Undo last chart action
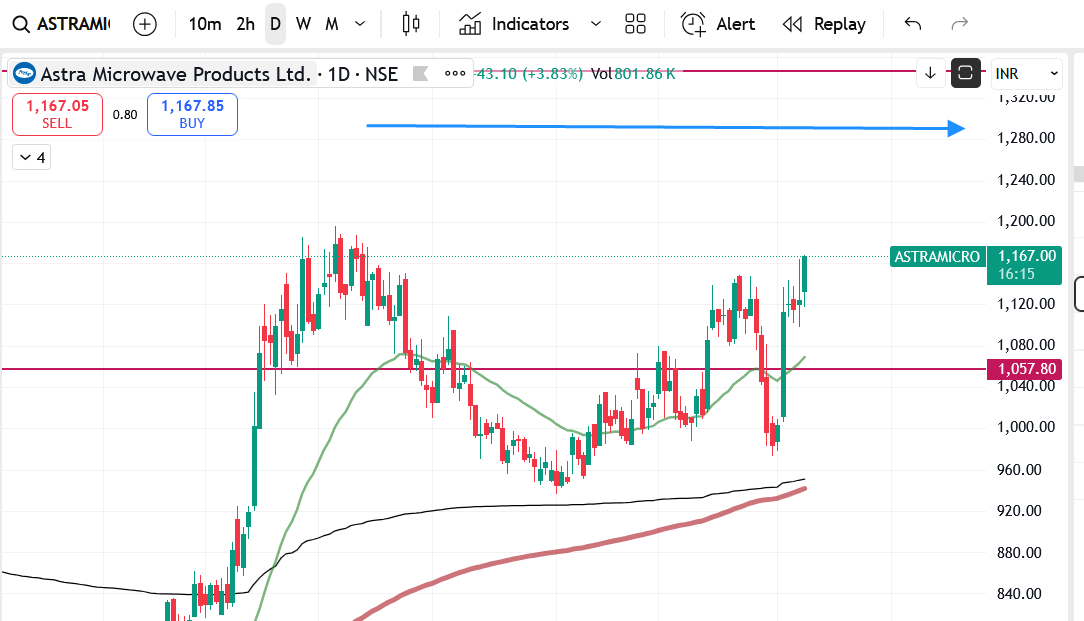 (913, 24)
